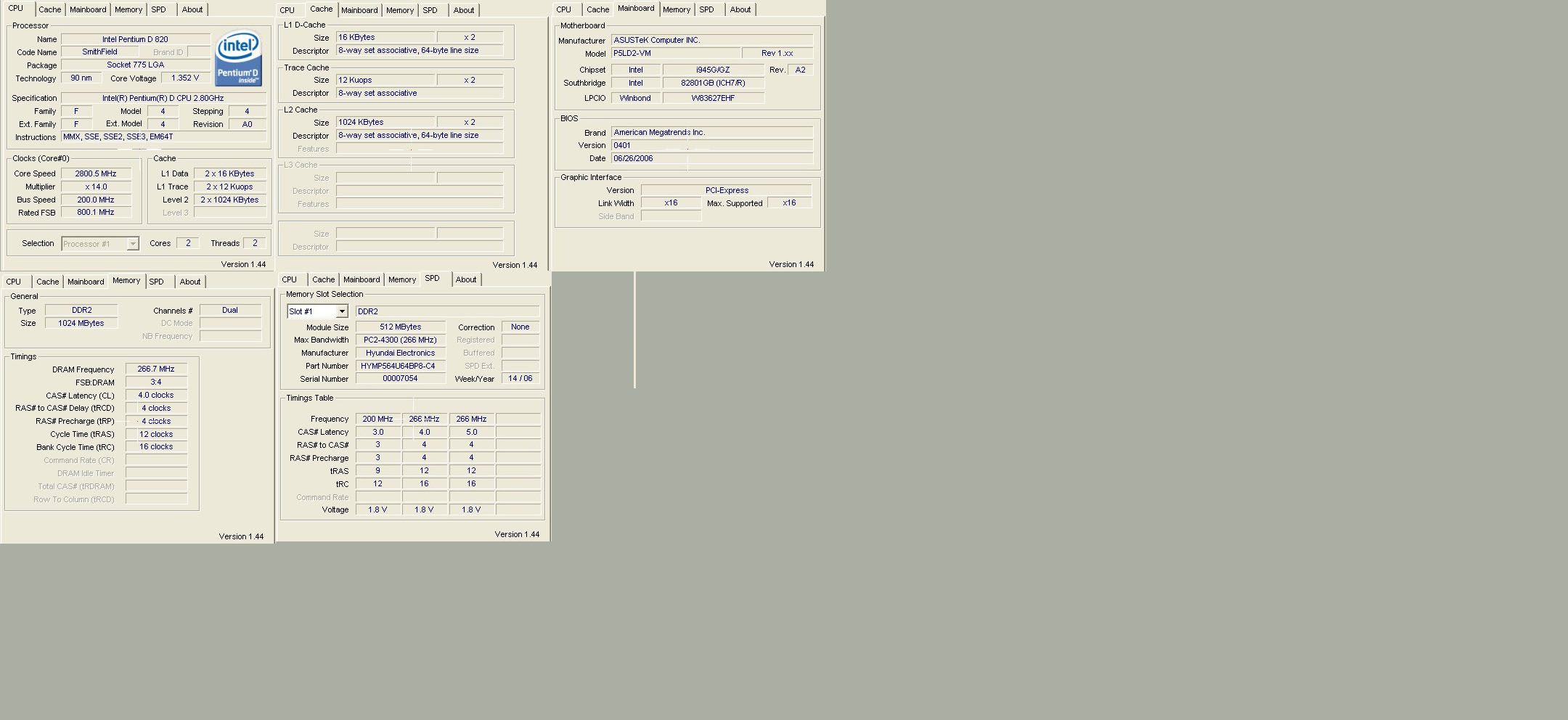Open Memory tab in the Memory Slot Selection window
The width and height of the screenshot is (1568, 720).
click(x=402, y=279)
